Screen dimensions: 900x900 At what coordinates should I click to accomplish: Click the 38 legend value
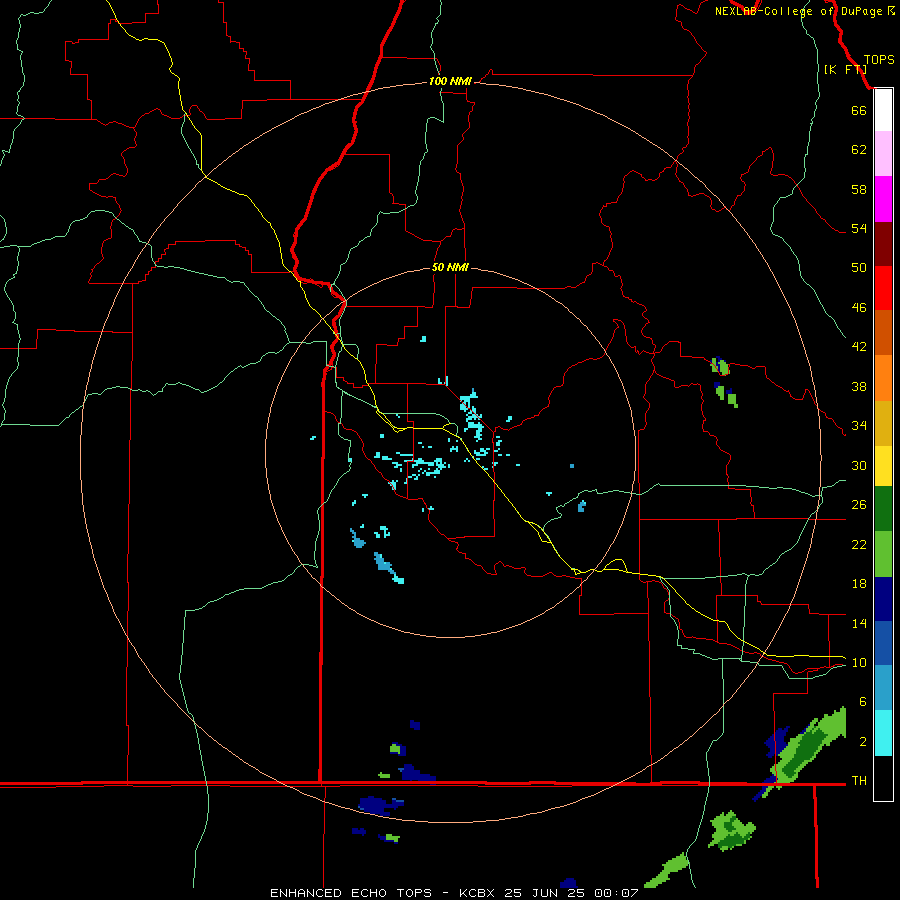(859, 386)
